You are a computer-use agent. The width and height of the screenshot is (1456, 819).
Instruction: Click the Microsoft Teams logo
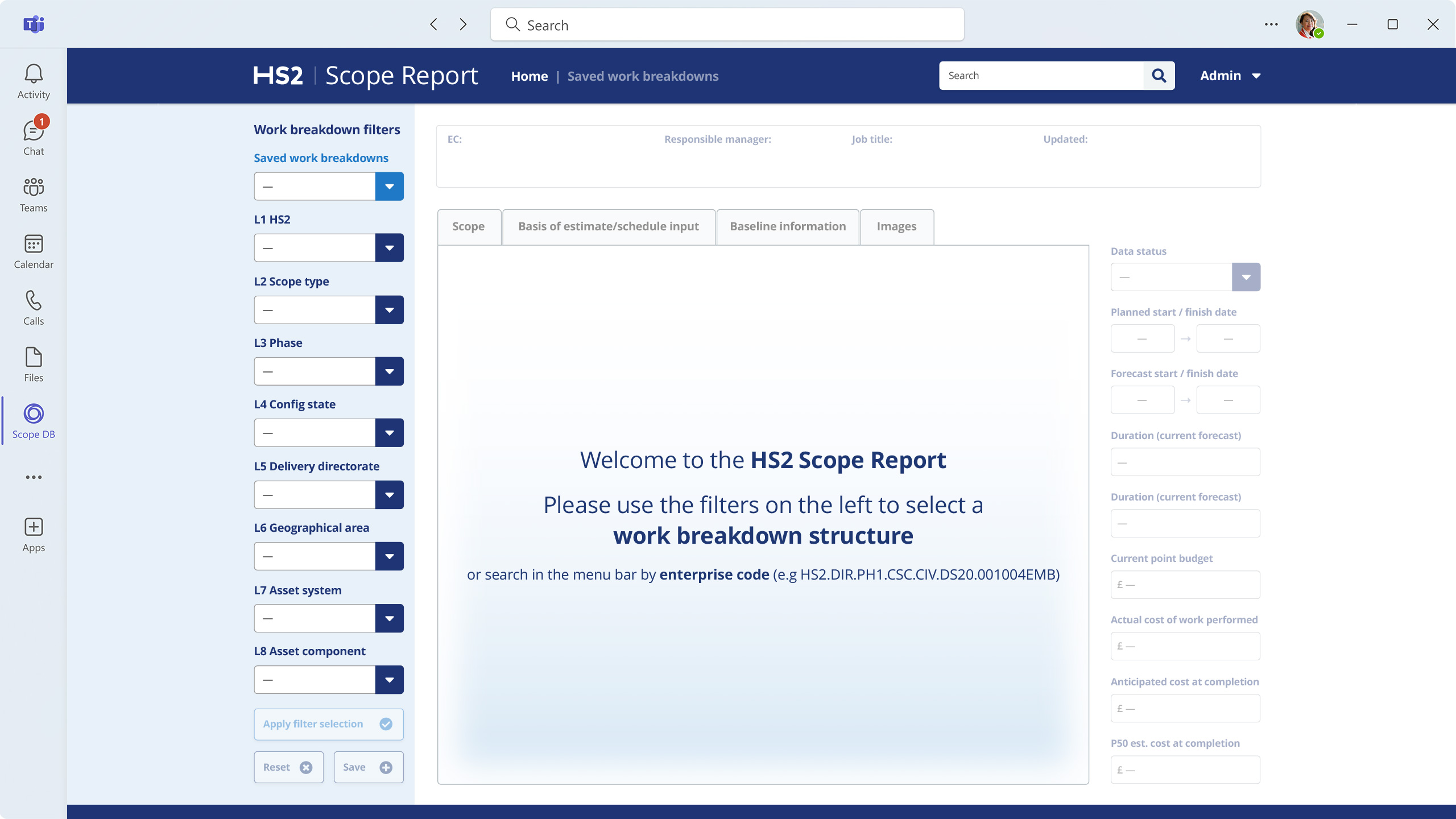(34, 24)
